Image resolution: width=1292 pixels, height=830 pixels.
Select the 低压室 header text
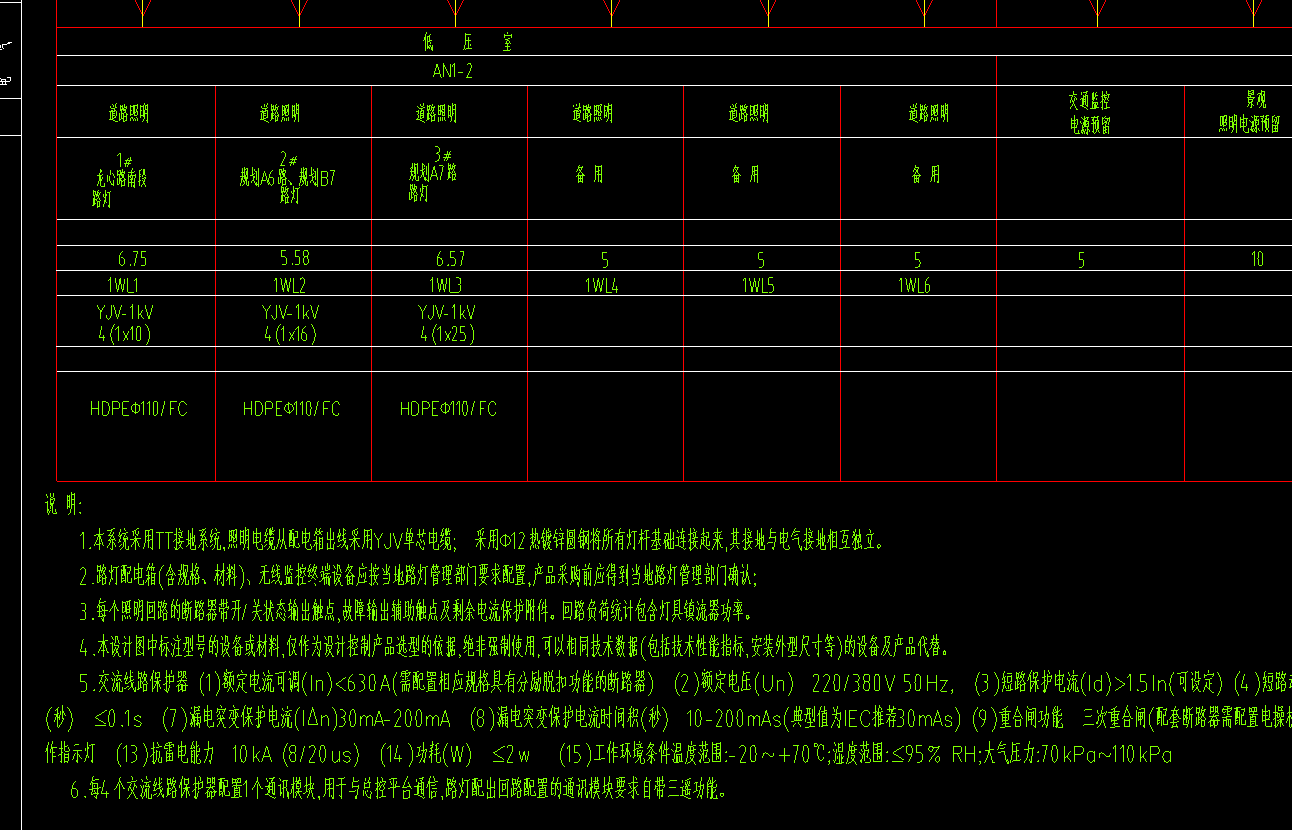[x=467, y=42]
